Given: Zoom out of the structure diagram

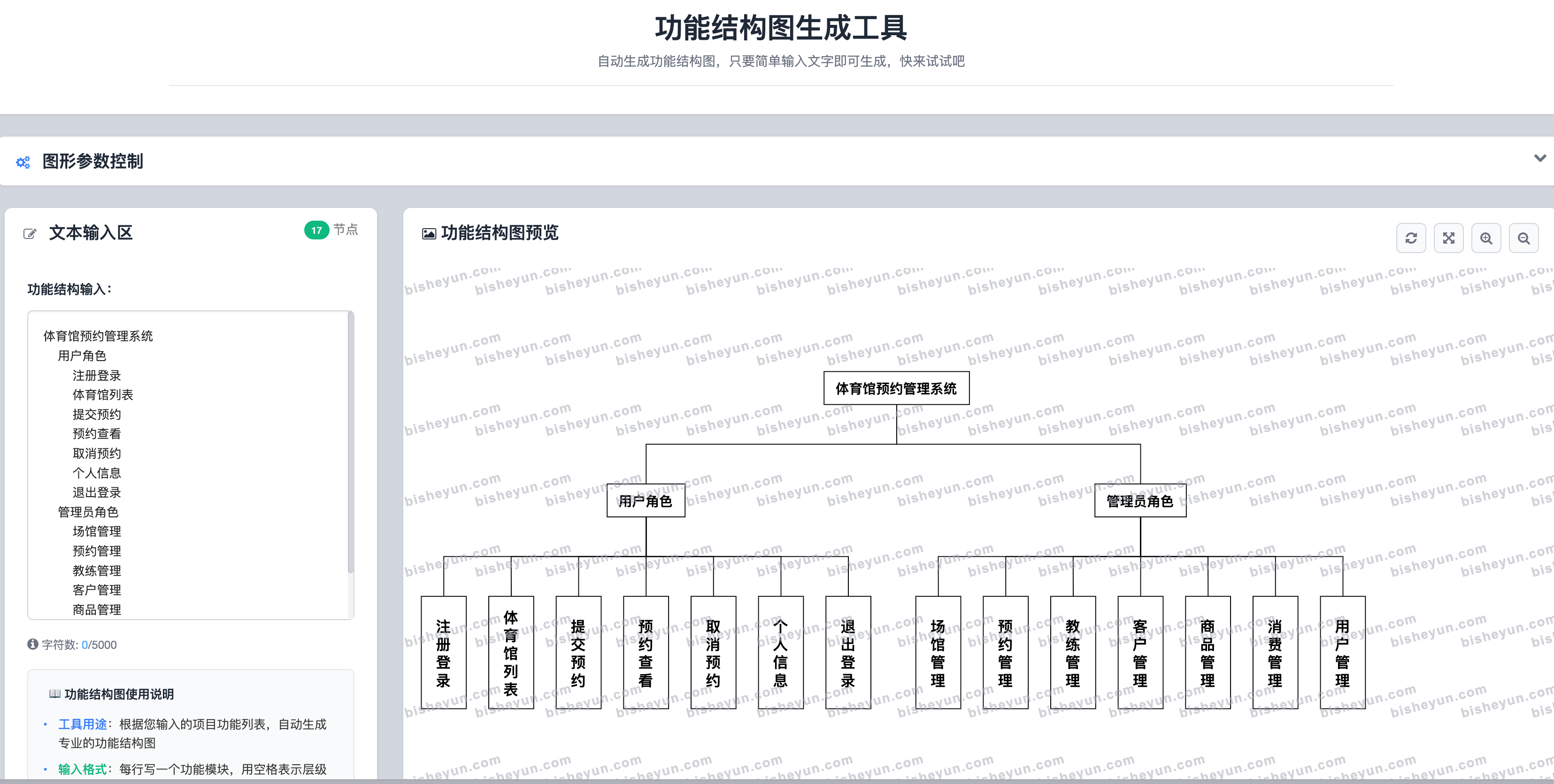Looking at the screenshot, I should [1523, 238].
